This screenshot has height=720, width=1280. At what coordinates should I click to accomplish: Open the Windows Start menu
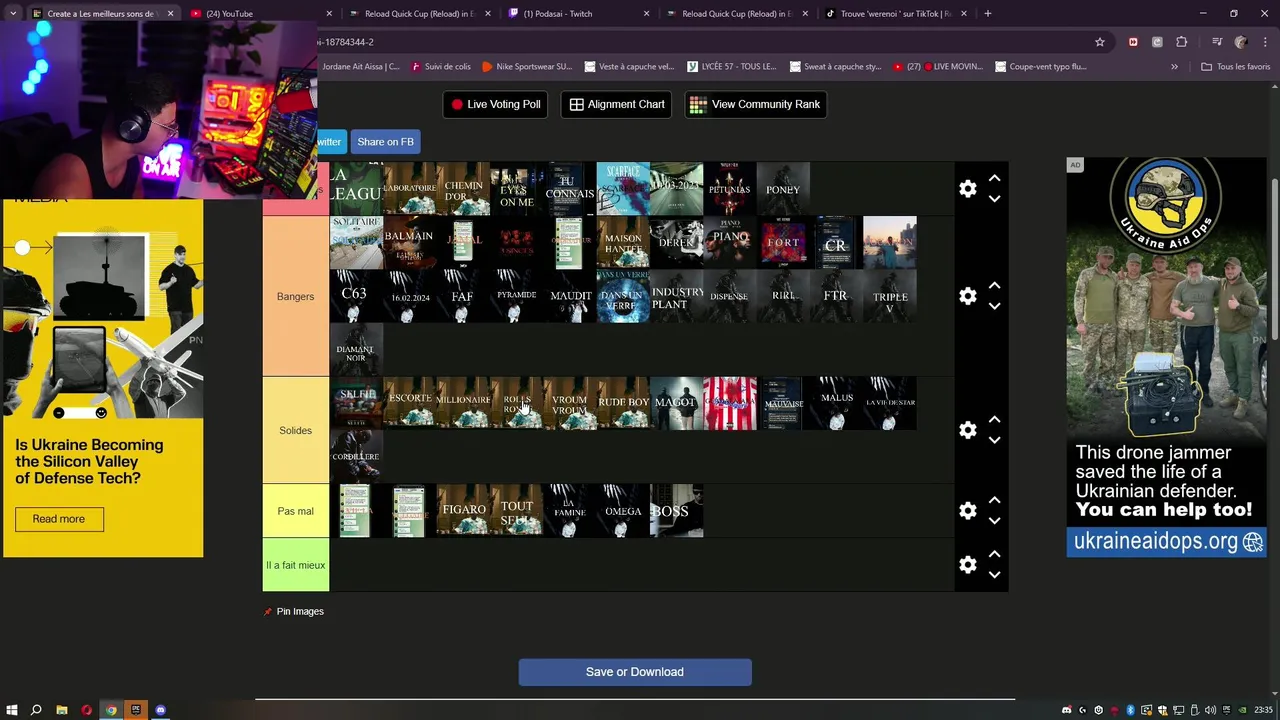click(12, 710)
